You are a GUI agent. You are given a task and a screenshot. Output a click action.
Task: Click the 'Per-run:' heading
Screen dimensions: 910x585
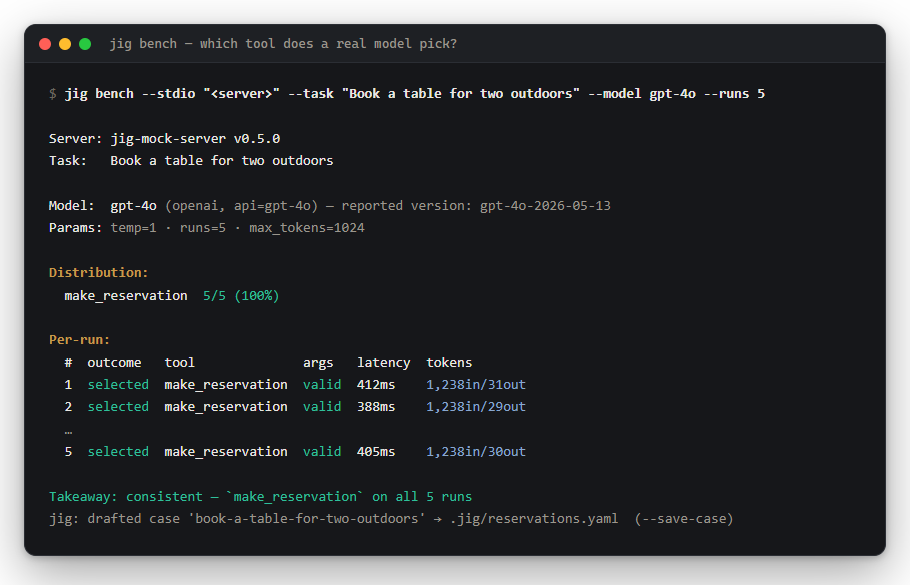(x=80, y=340)
